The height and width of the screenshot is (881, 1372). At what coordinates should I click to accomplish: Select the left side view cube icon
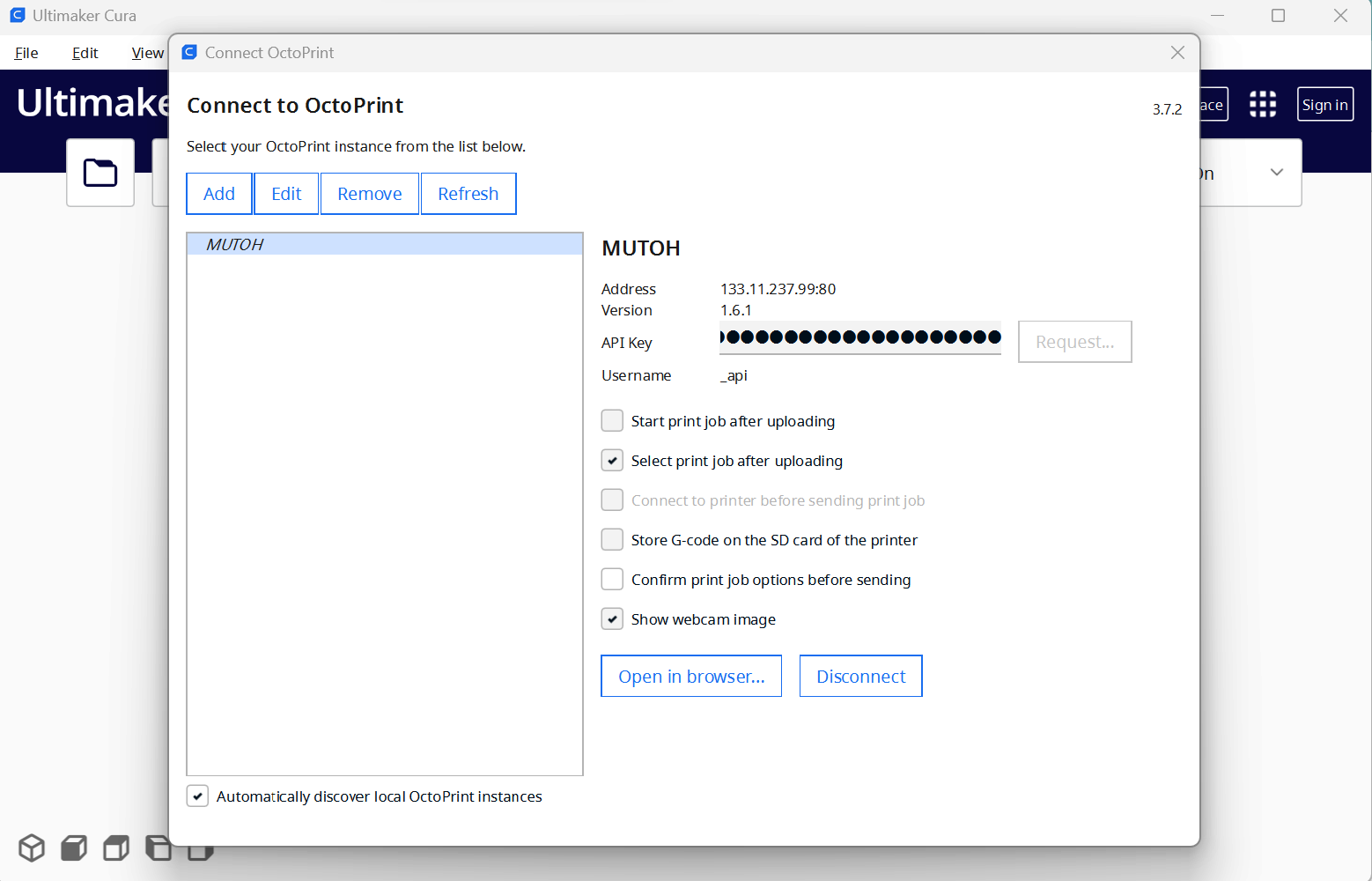tap(159, 848)
